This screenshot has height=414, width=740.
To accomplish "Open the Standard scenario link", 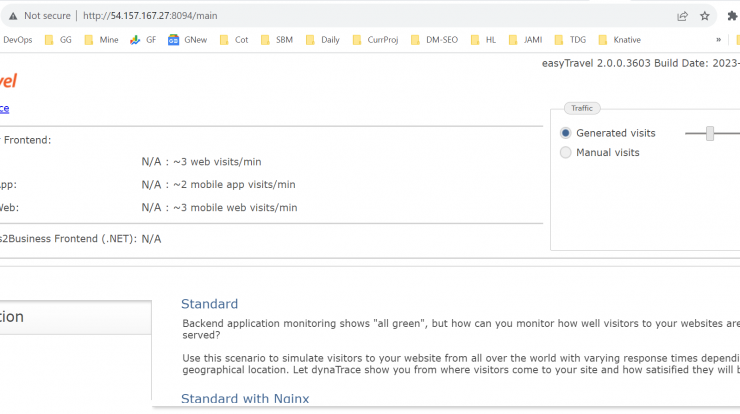I will [210, 304].
